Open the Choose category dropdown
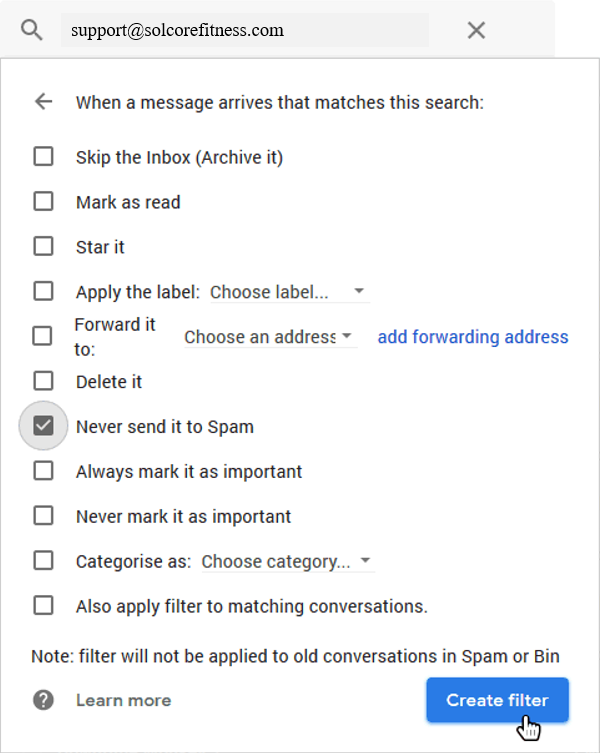 288,561
